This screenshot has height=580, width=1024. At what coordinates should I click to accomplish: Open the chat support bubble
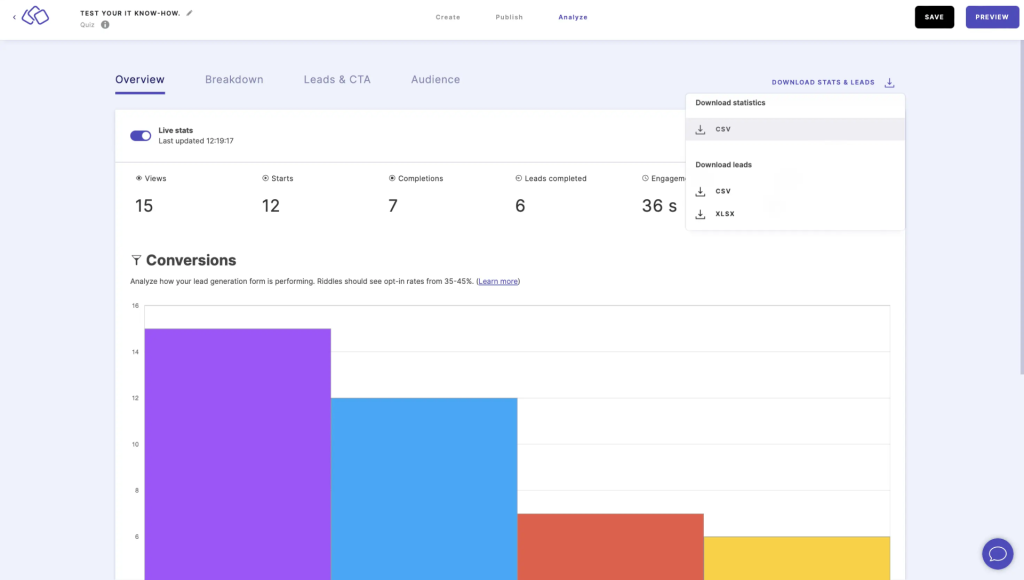997,553
